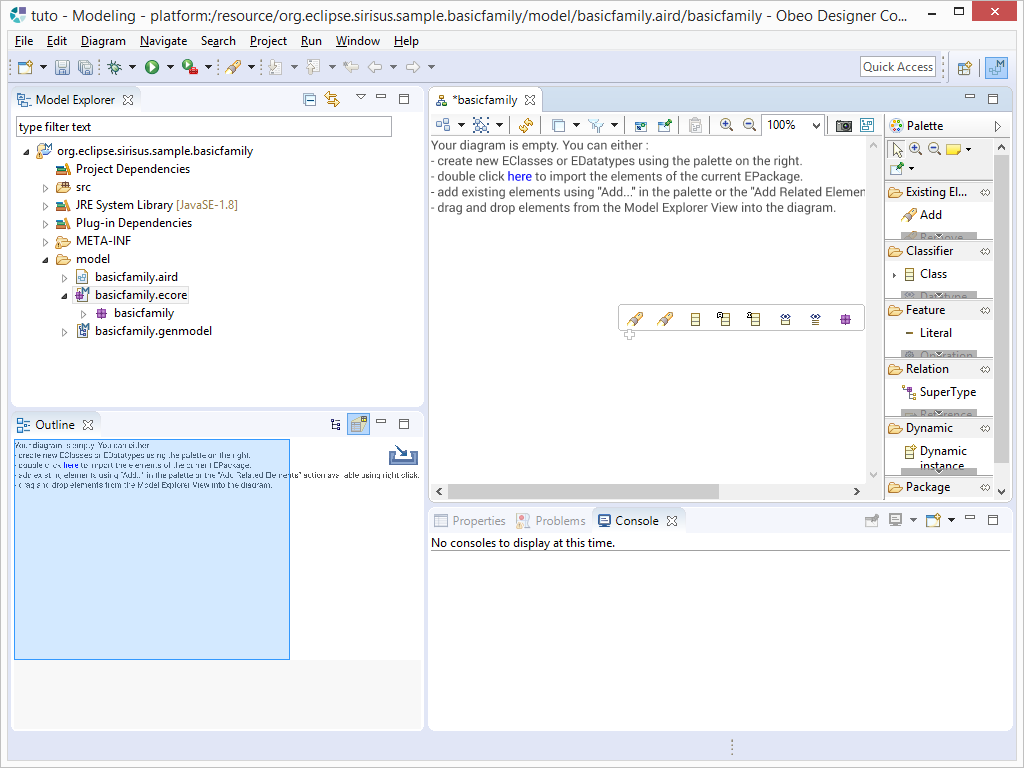Expand the src folder tree node
This screenshot has width=1024, height=768.
click(46, 187)
